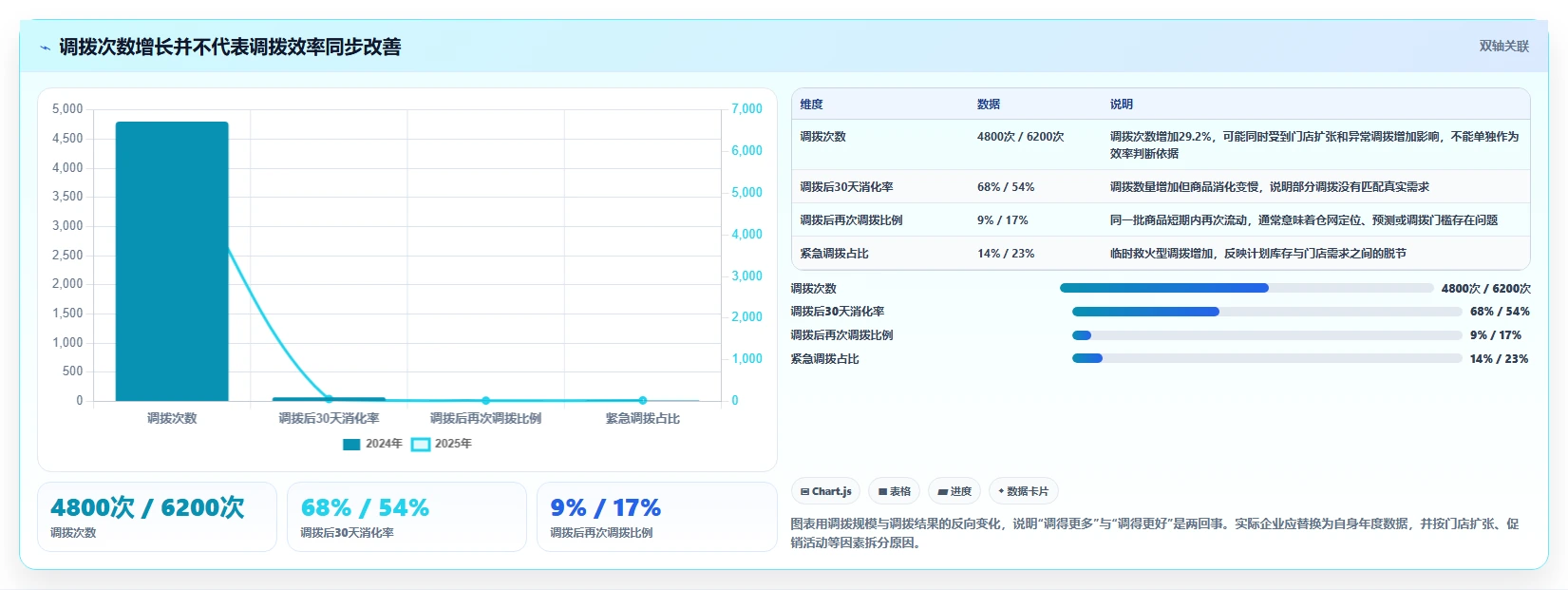Click the 2025年 legend color box
This screenshot has height=590, width=1568.
click(x=421, y=444)
